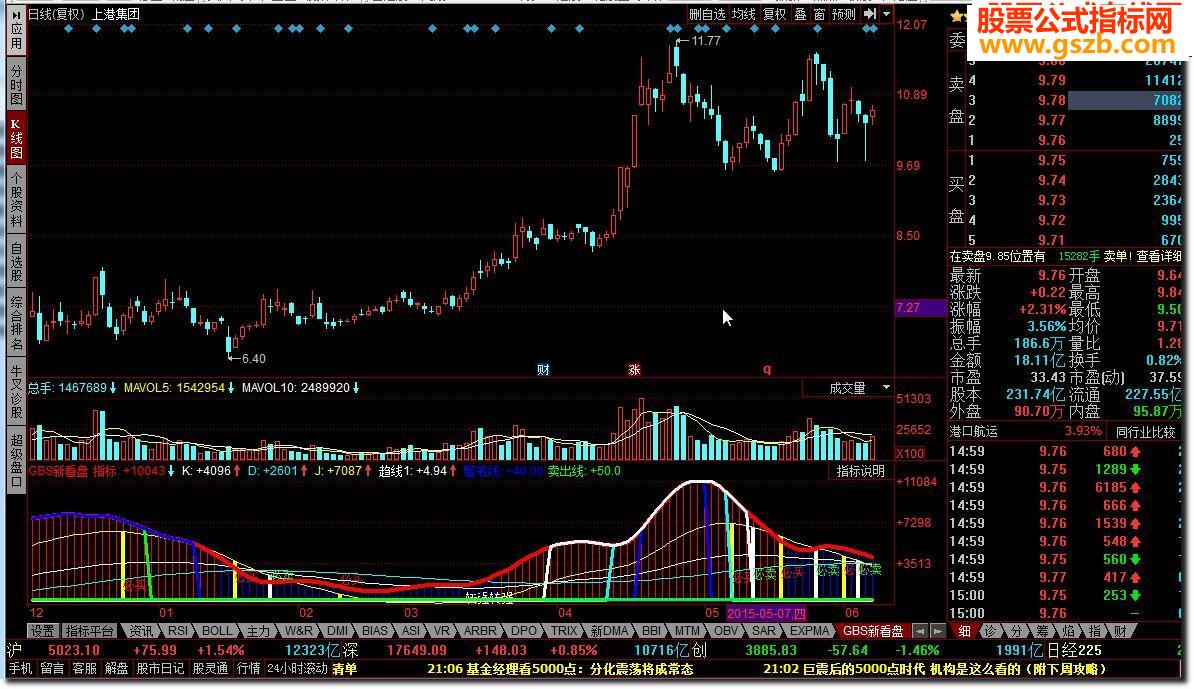This screenshot has height=689, width=1194.
Task: Switch to the 资讯 tab
Action: coord(141,631)
